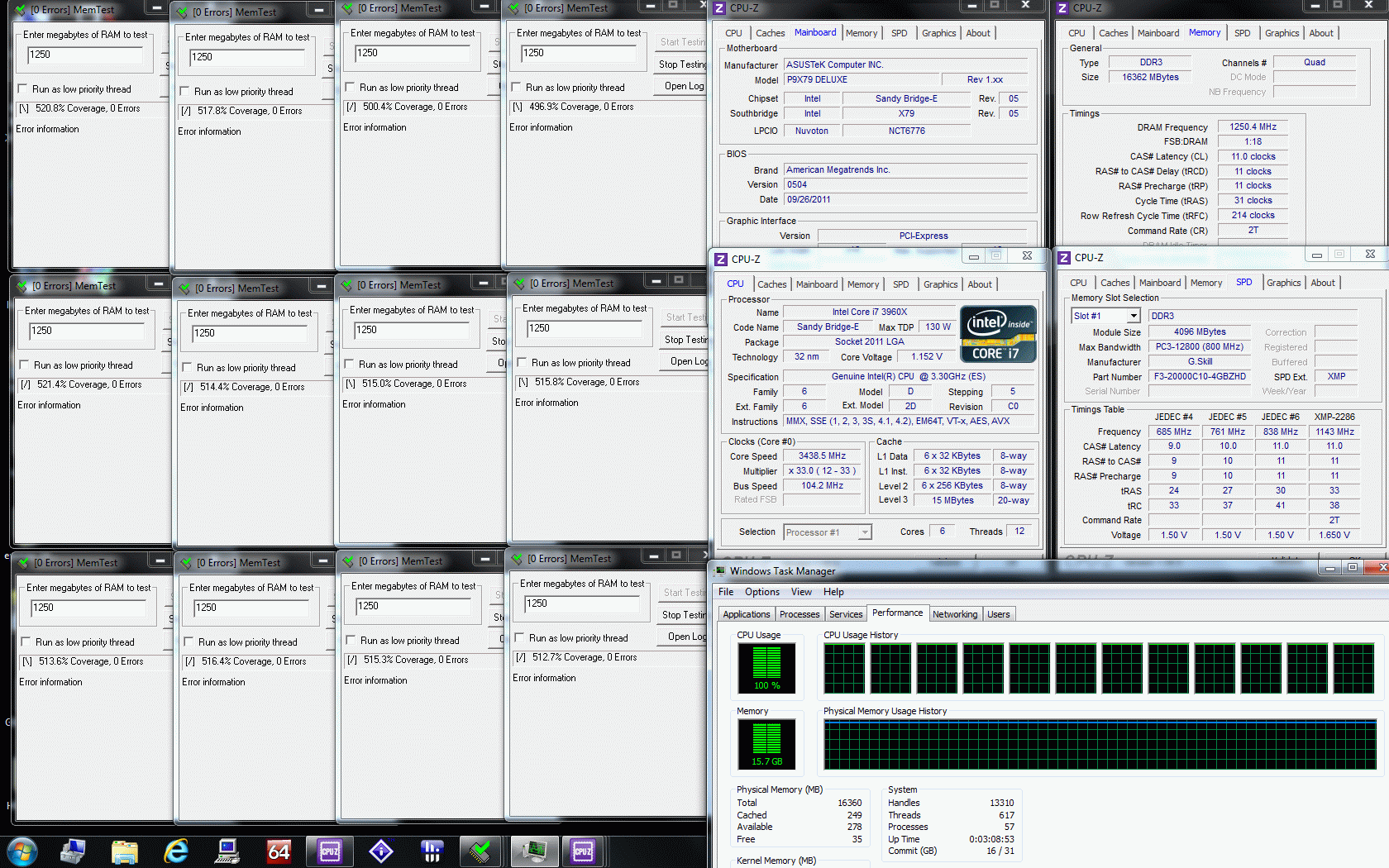Image resolution: width=1389 pixels, height=868 pixels.
Task: Open Windows Explorer folder icon on taskbar
Action: click(x=124, y=851)
